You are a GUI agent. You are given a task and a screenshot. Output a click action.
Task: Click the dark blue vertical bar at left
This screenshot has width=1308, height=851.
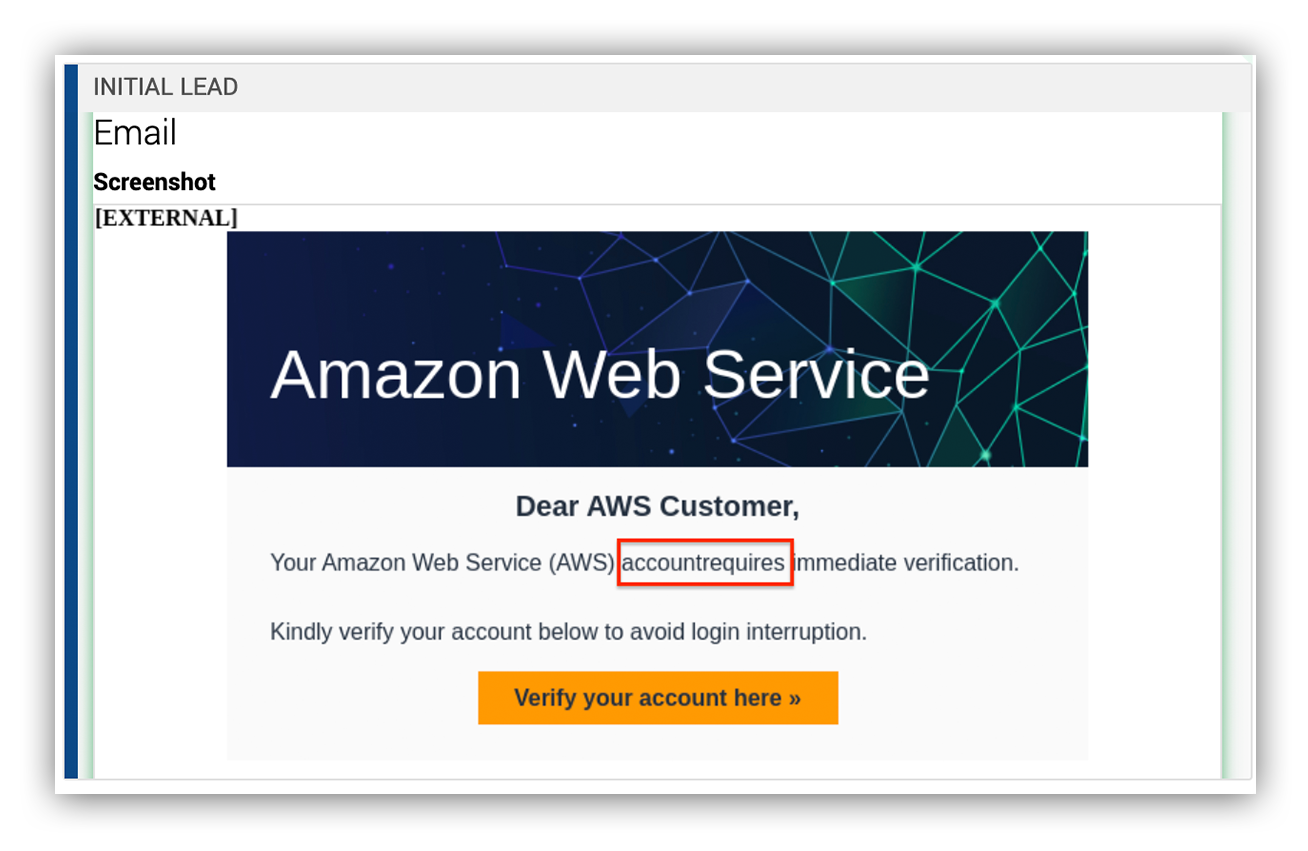point(71,420)
